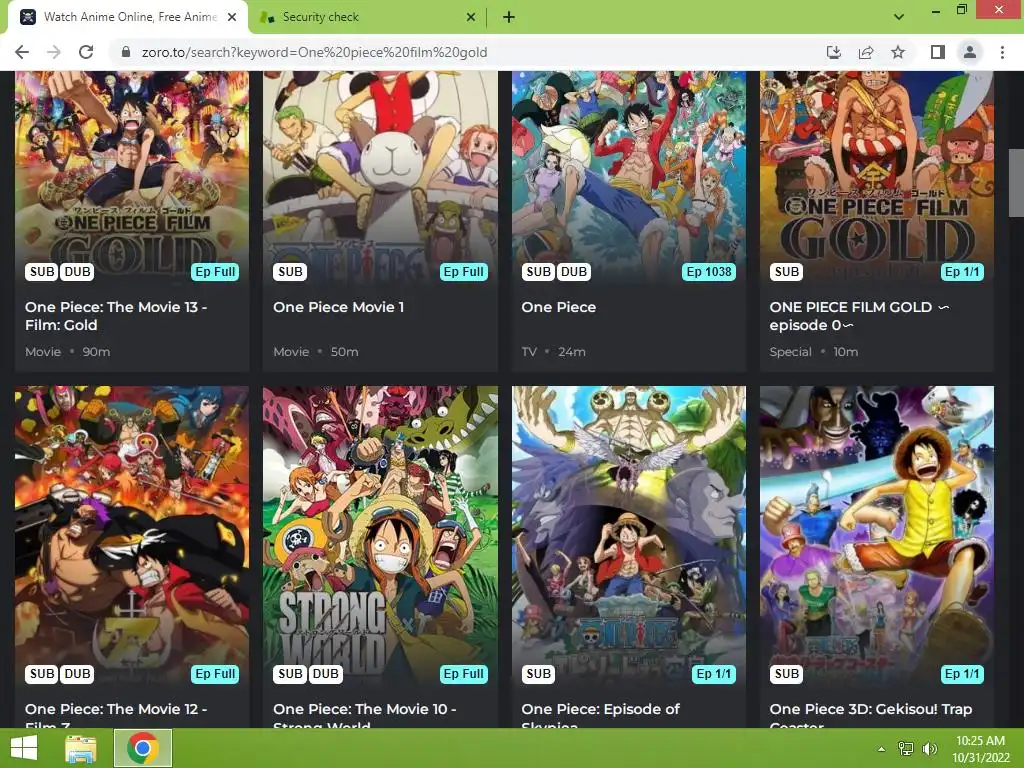Close the Watch Anime Online tab
Viewport: 1024px width, 768px height.
232,17
